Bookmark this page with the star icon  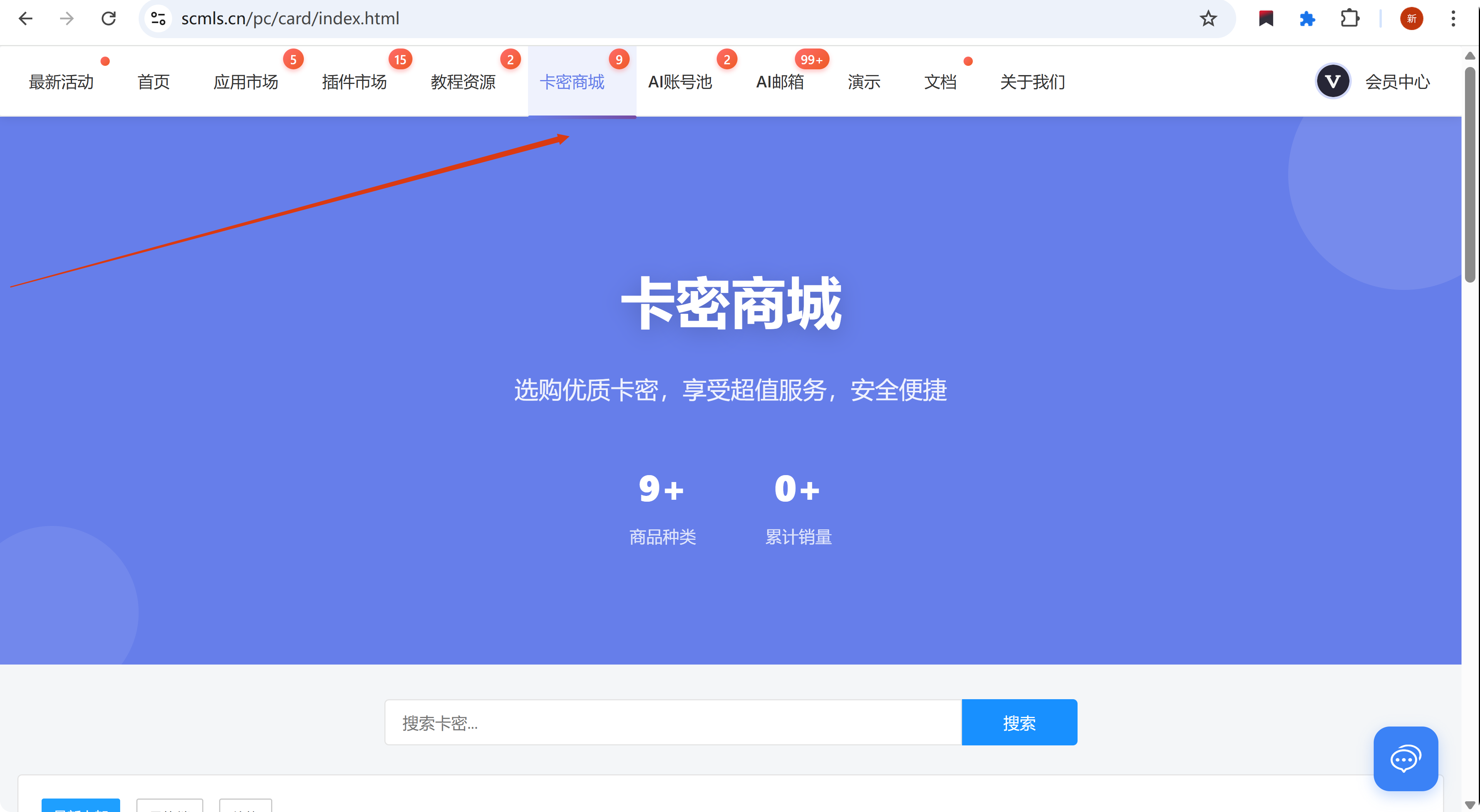pyautogui.click(x=1208, y=18)
